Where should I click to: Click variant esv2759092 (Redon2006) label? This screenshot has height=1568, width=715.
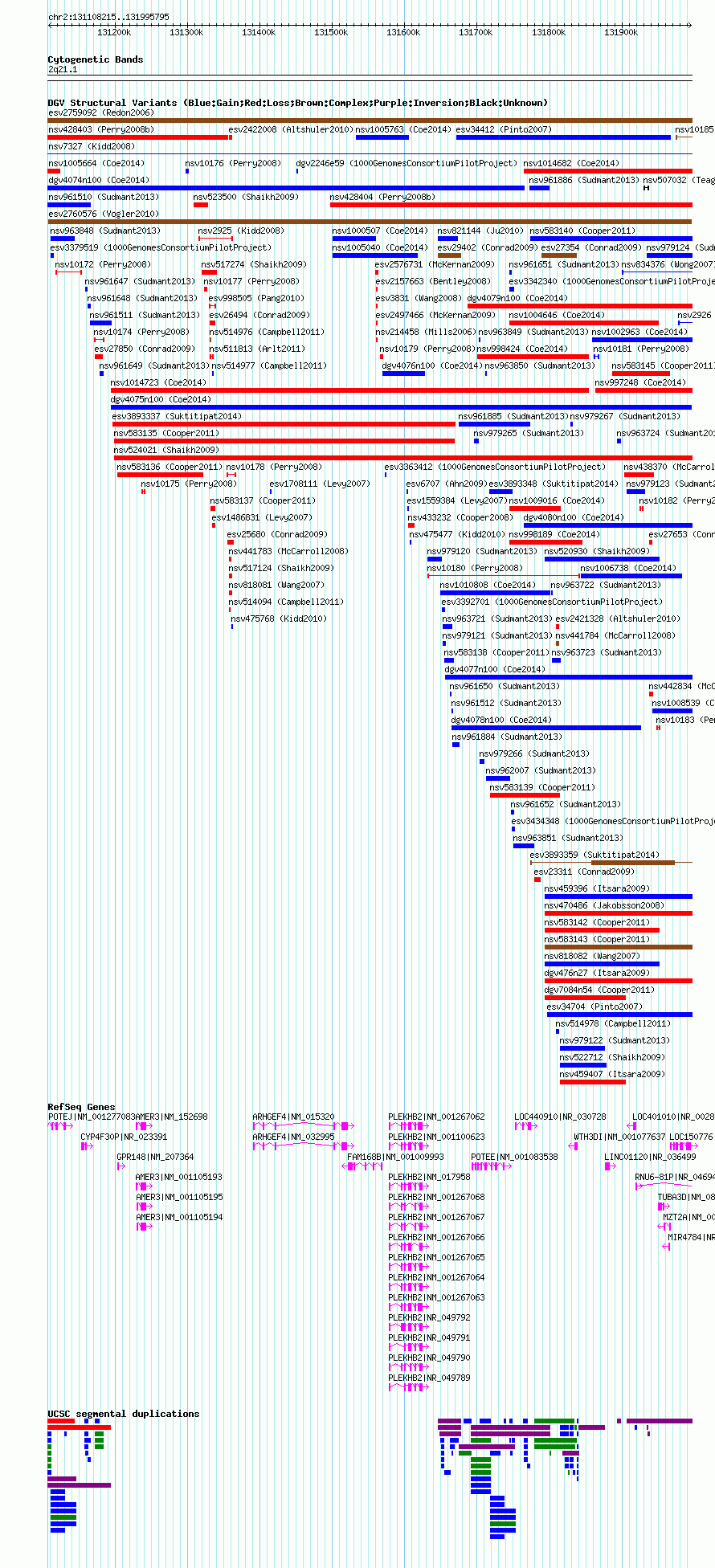pos(100,112)
